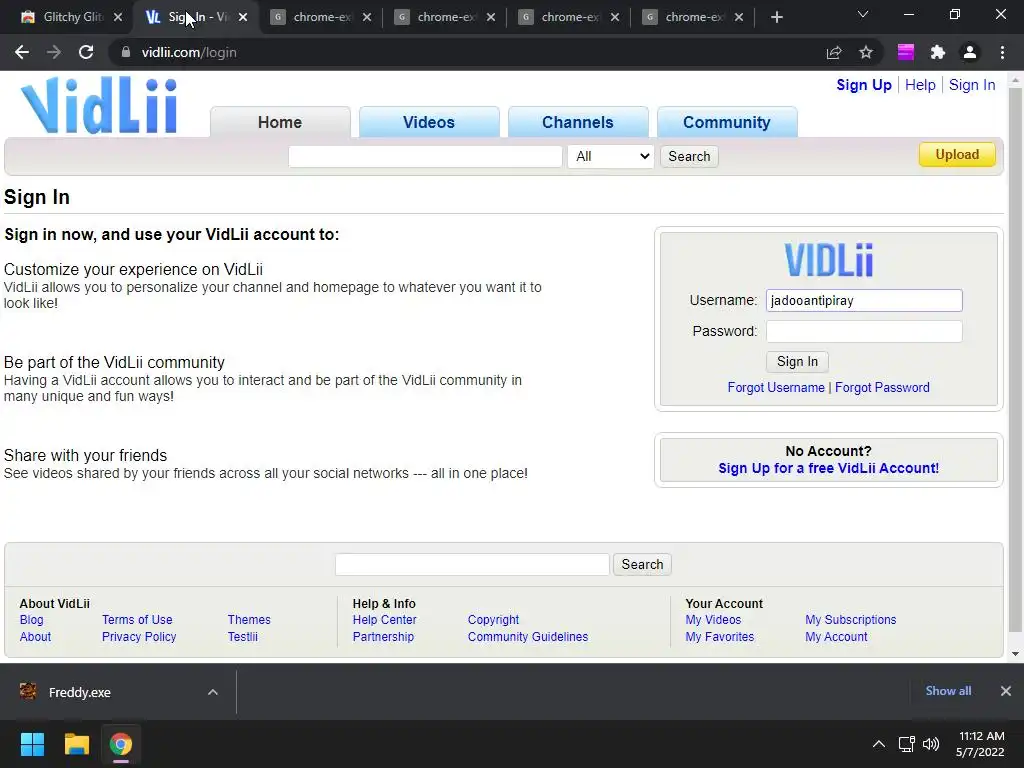Open the My Subscriptions link

850,620
